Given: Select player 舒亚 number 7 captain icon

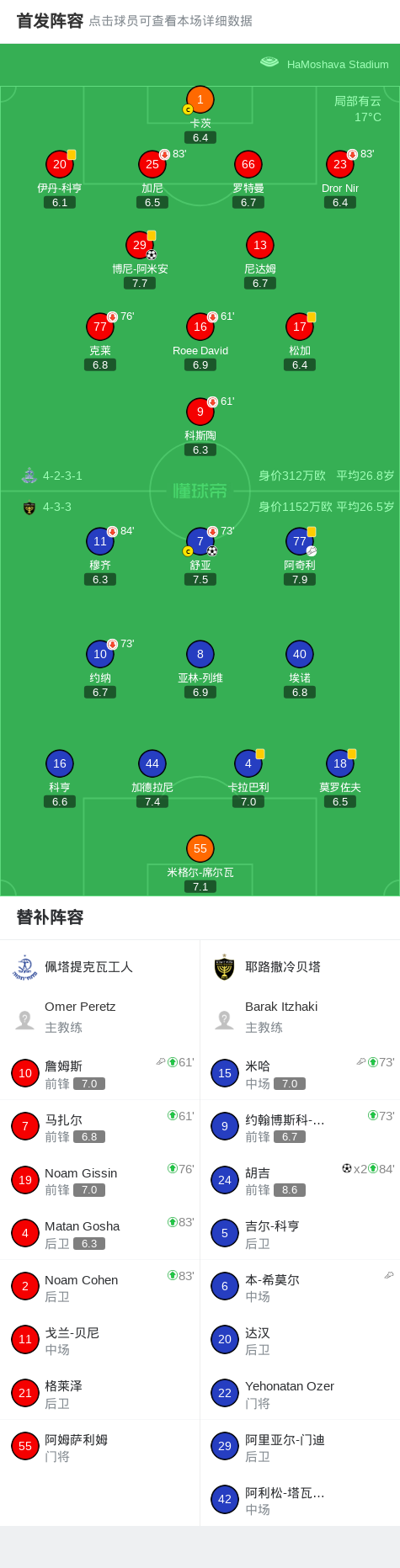Looking at the screenshot, I should click(188, 551).
